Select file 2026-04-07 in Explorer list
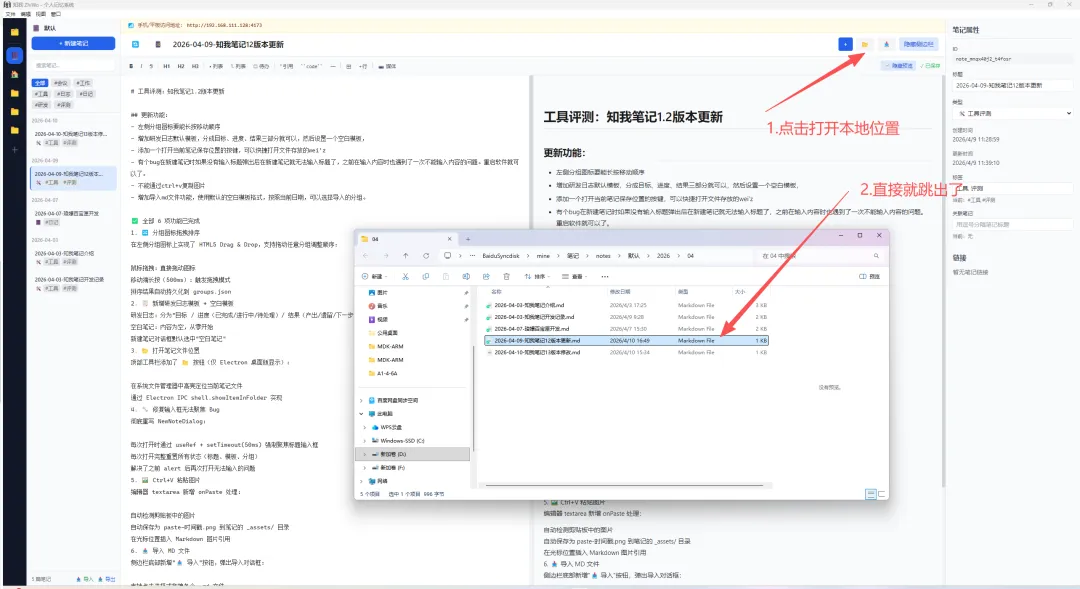This screenshot has width=1080, height=589. 626,329
